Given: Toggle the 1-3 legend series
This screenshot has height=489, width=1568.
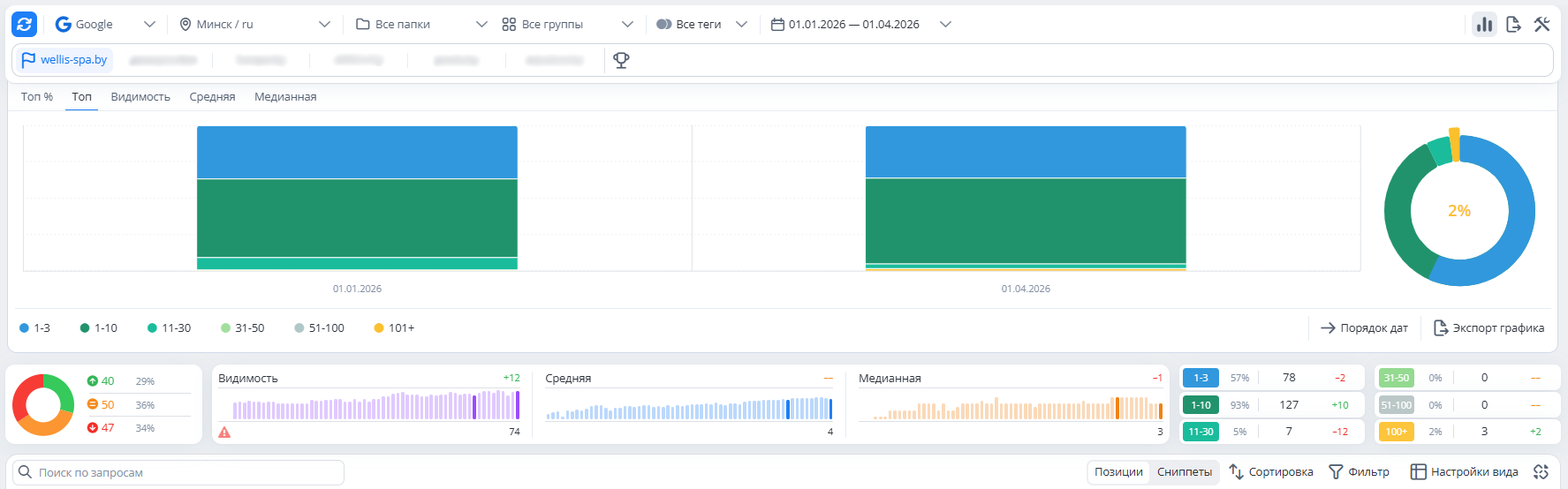Looking at the screenshot, I should (x=35, y=328).
